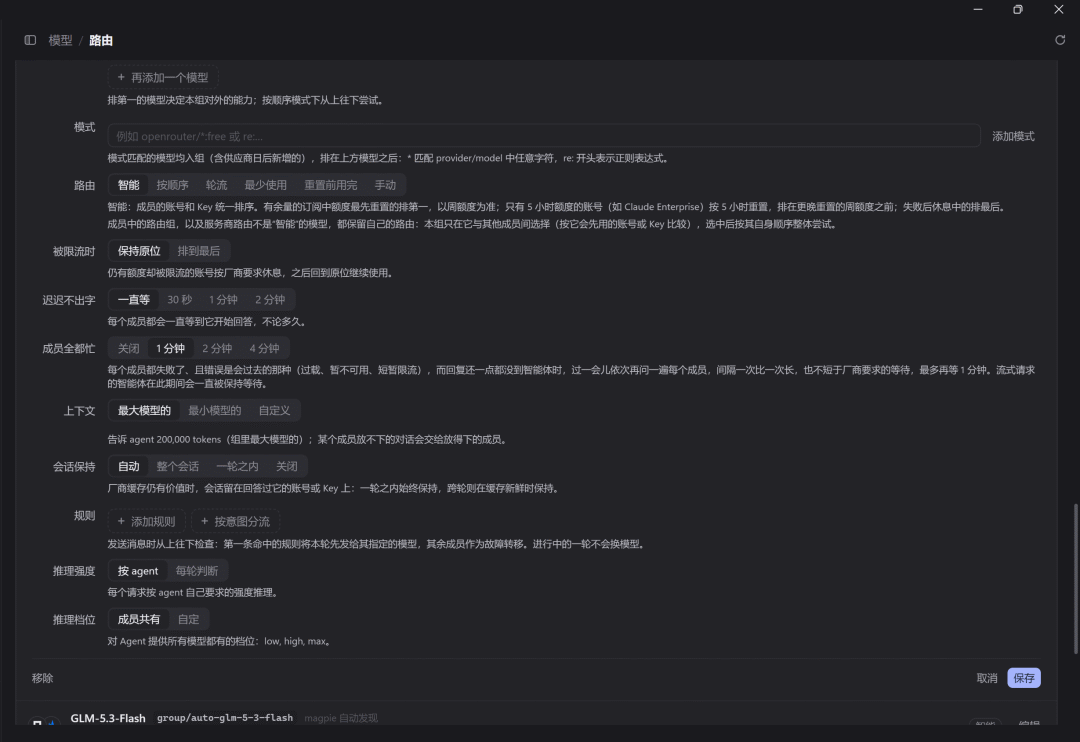1080x742 pixels.
Task: Click 移除 to remove the group
Action: pyautogui.click(x=43, y=678)
